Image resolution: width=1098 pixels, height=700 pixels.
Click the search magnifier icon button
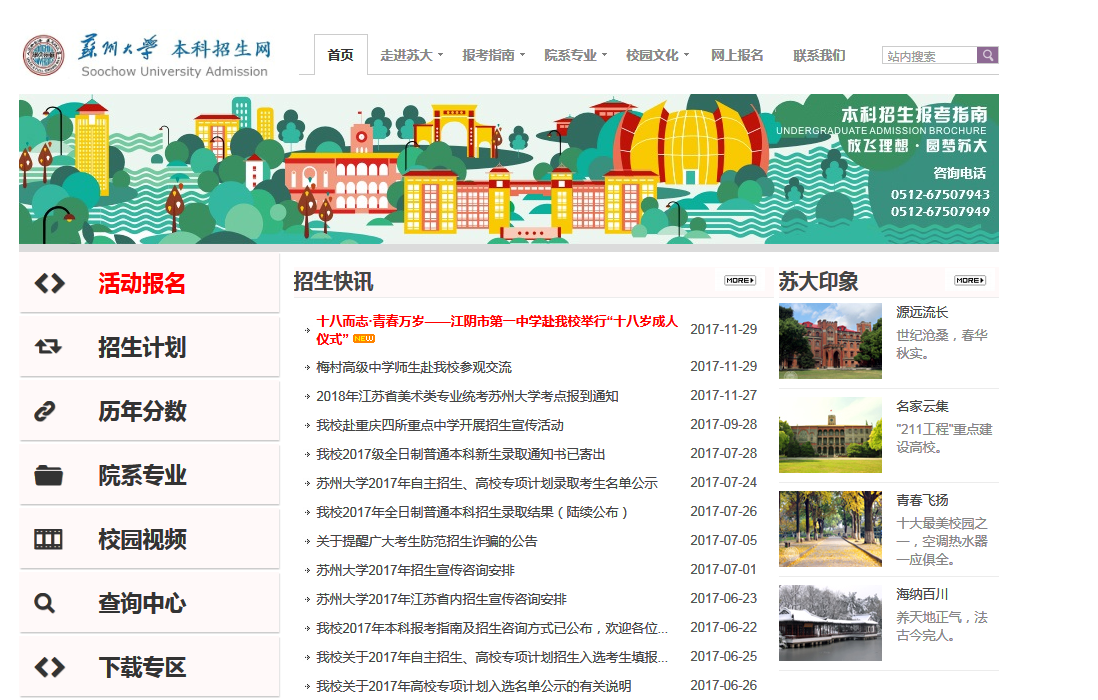[x=988, y=56]
